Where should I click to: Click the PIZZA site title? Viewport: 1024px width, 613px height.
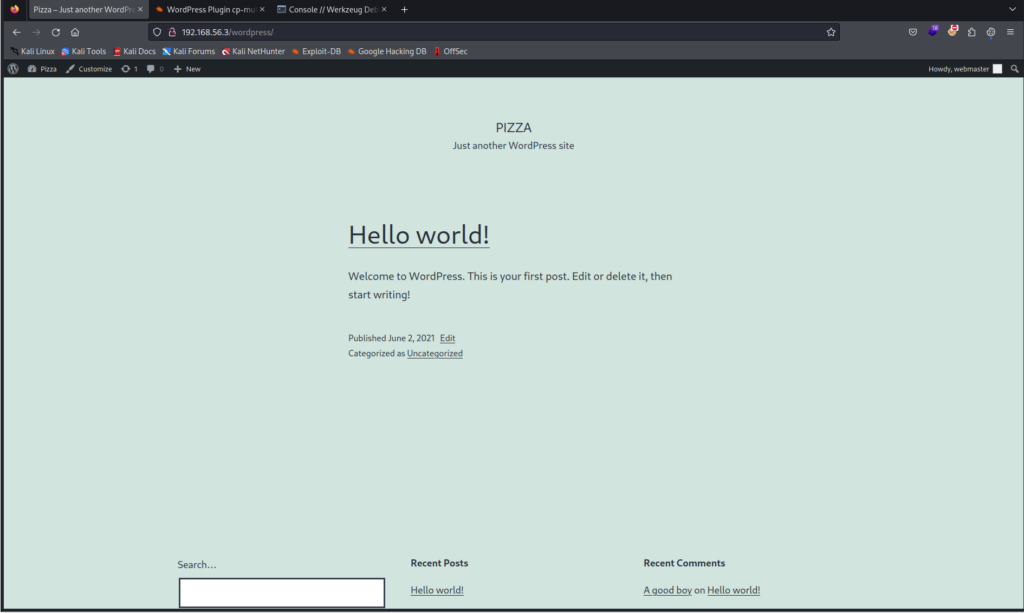click(513, 127)
